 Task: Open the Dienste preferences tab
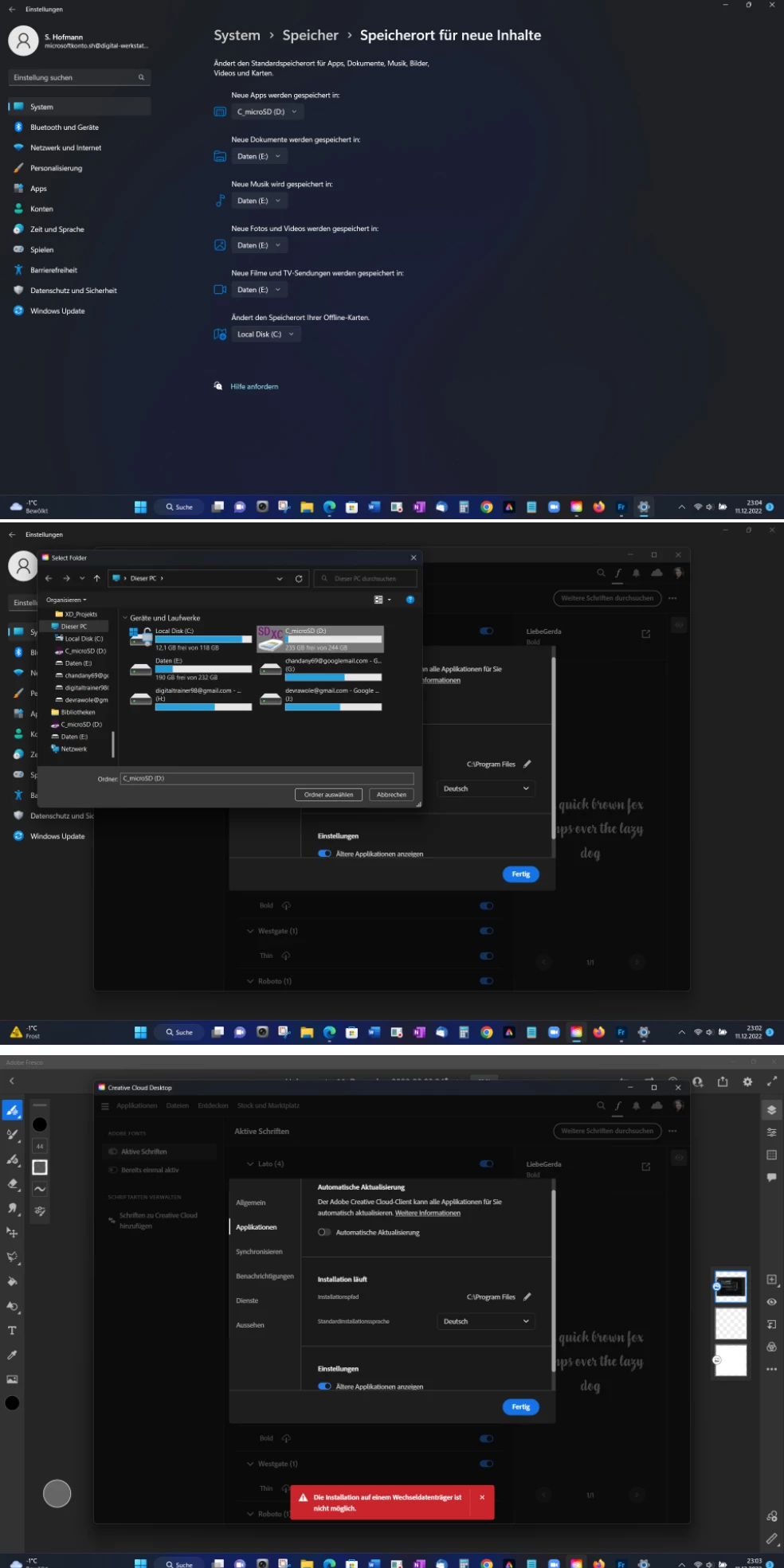click(x=247, y=1300)
